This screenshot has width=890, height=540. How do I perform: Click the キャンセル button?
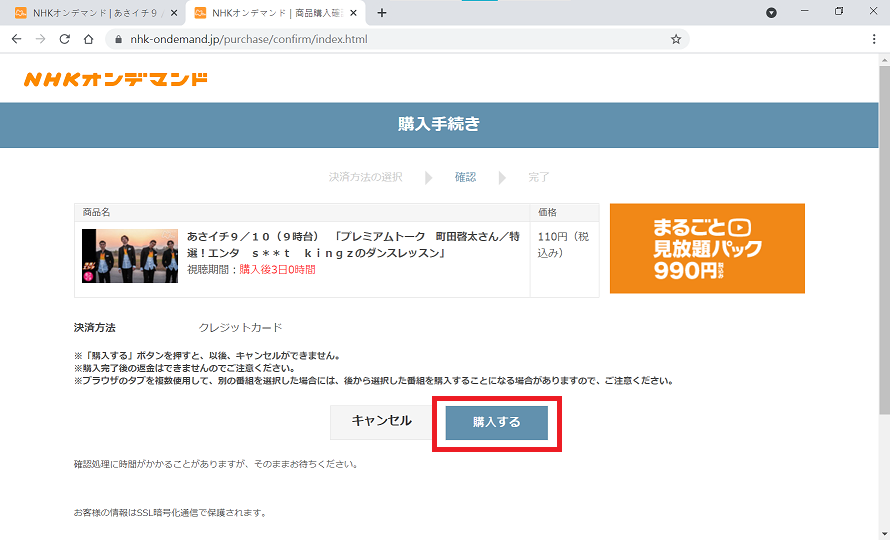point(381,422)
